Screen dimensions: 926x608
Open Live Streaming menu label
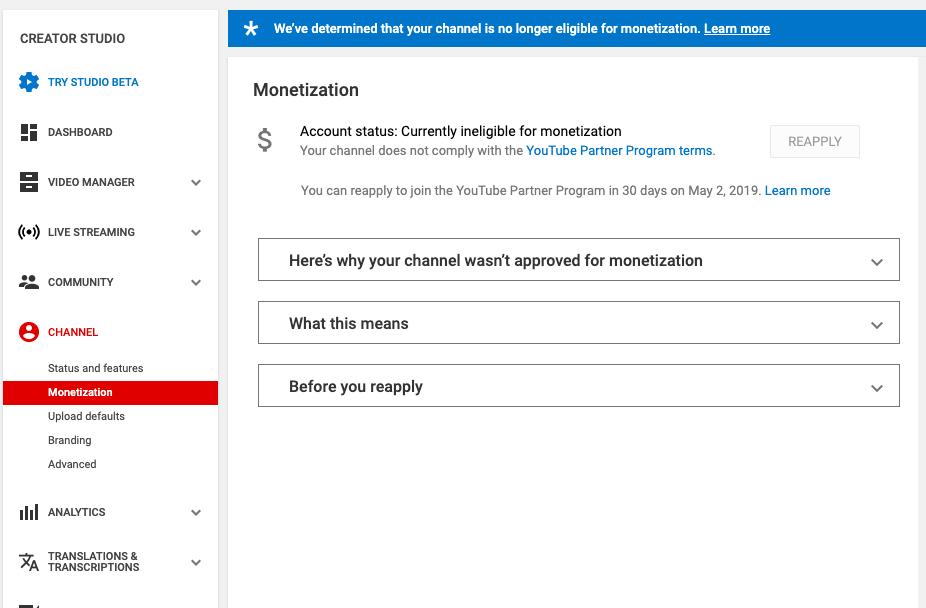(91, 233)
